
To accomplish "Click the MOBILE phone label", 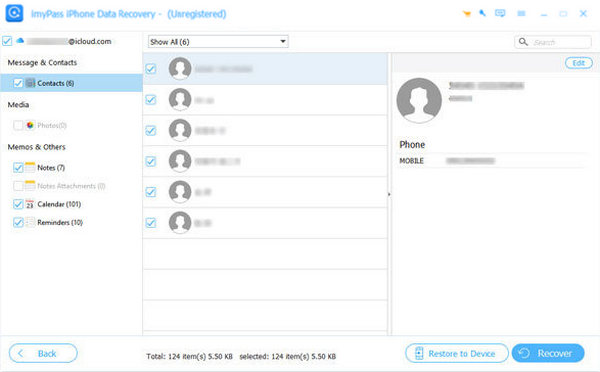I will coord(411,161).
